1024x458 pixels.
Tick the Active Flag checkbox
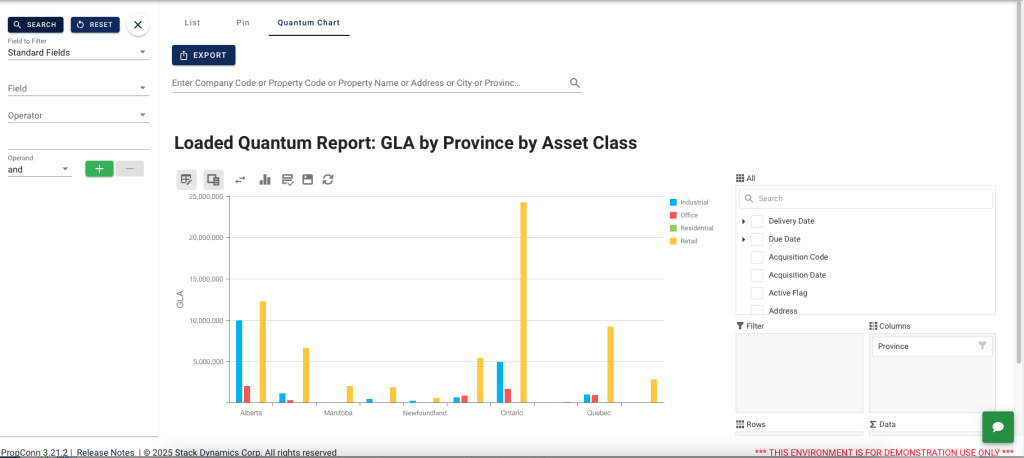click(757, 293)
